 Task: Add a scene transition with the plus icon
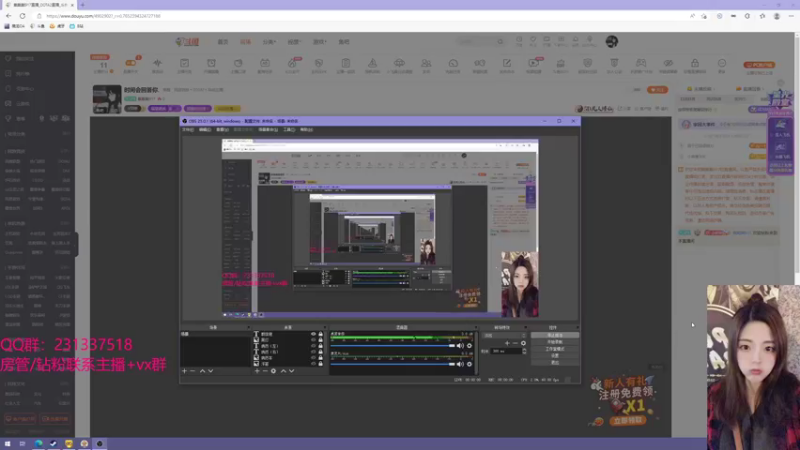507,343
